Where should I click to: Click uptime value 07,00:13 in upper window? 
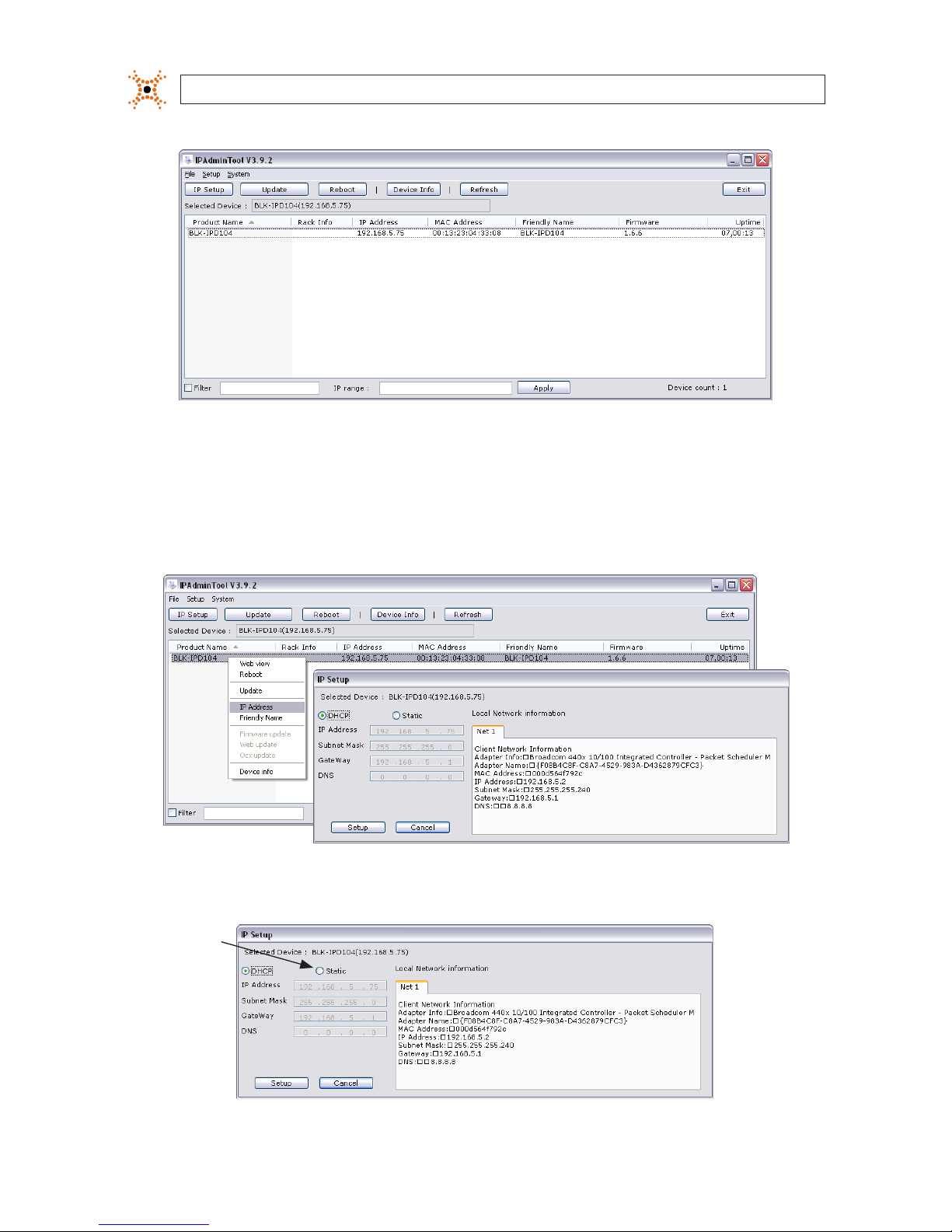click(x=737, y=233)
